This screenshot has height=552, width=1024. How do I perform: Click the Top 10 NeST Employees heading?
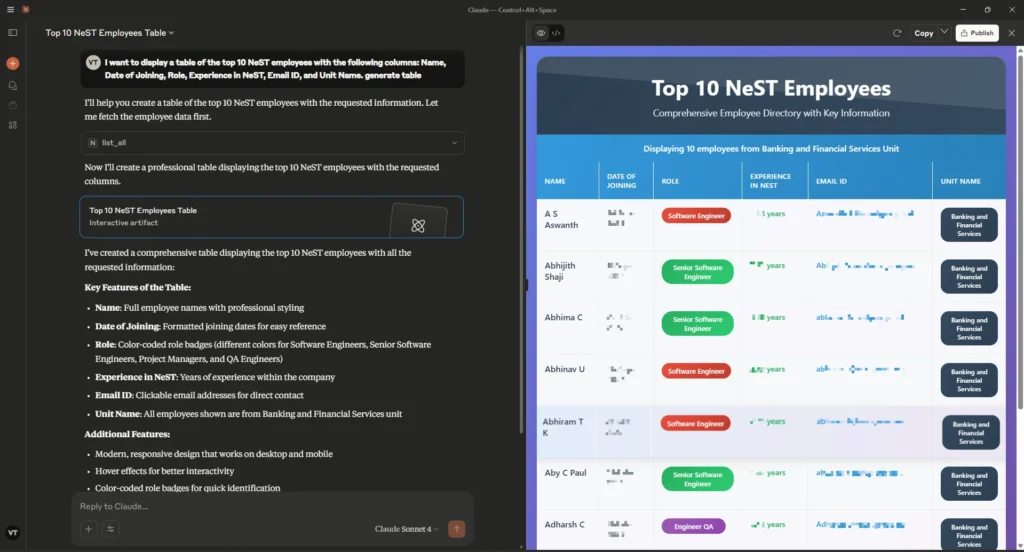pyautogui.click(x=771, y=88)
